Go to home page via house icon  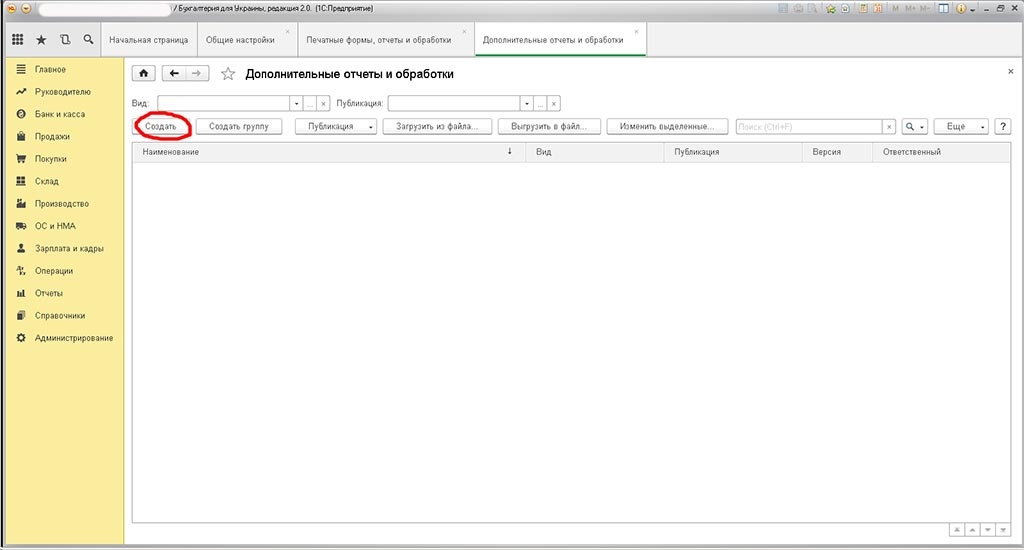pyautogui.click(x=144, y=74)
